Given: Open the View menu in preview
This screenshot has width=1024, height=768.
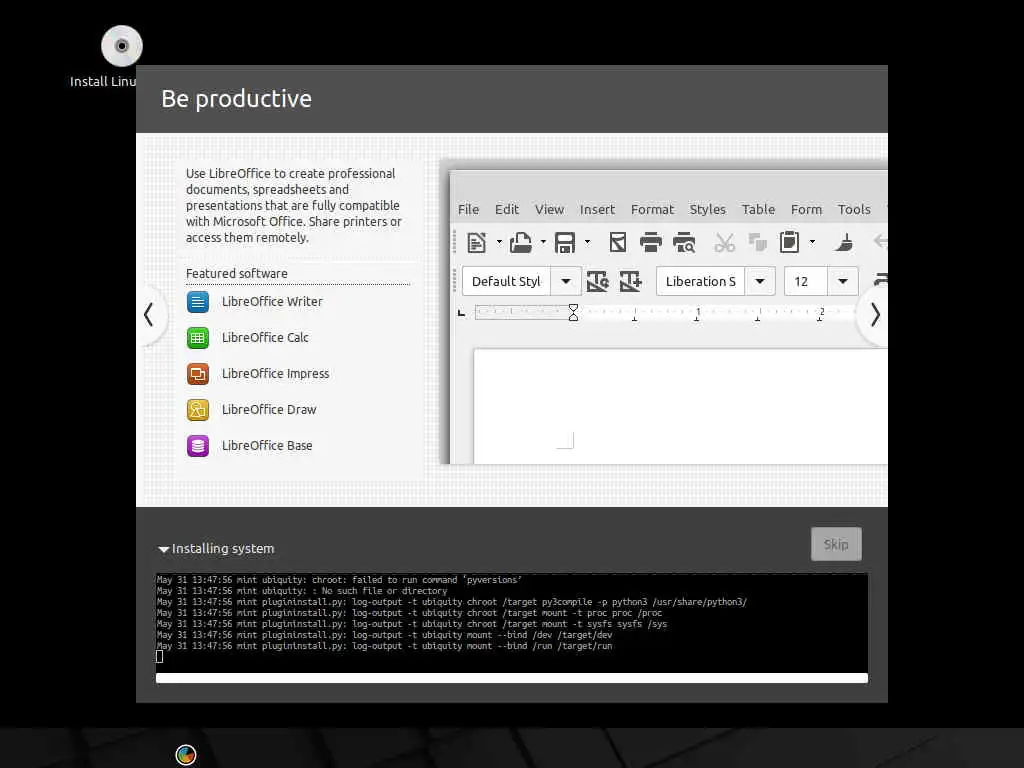Looking at the screenshot, I should coord(549,210).
